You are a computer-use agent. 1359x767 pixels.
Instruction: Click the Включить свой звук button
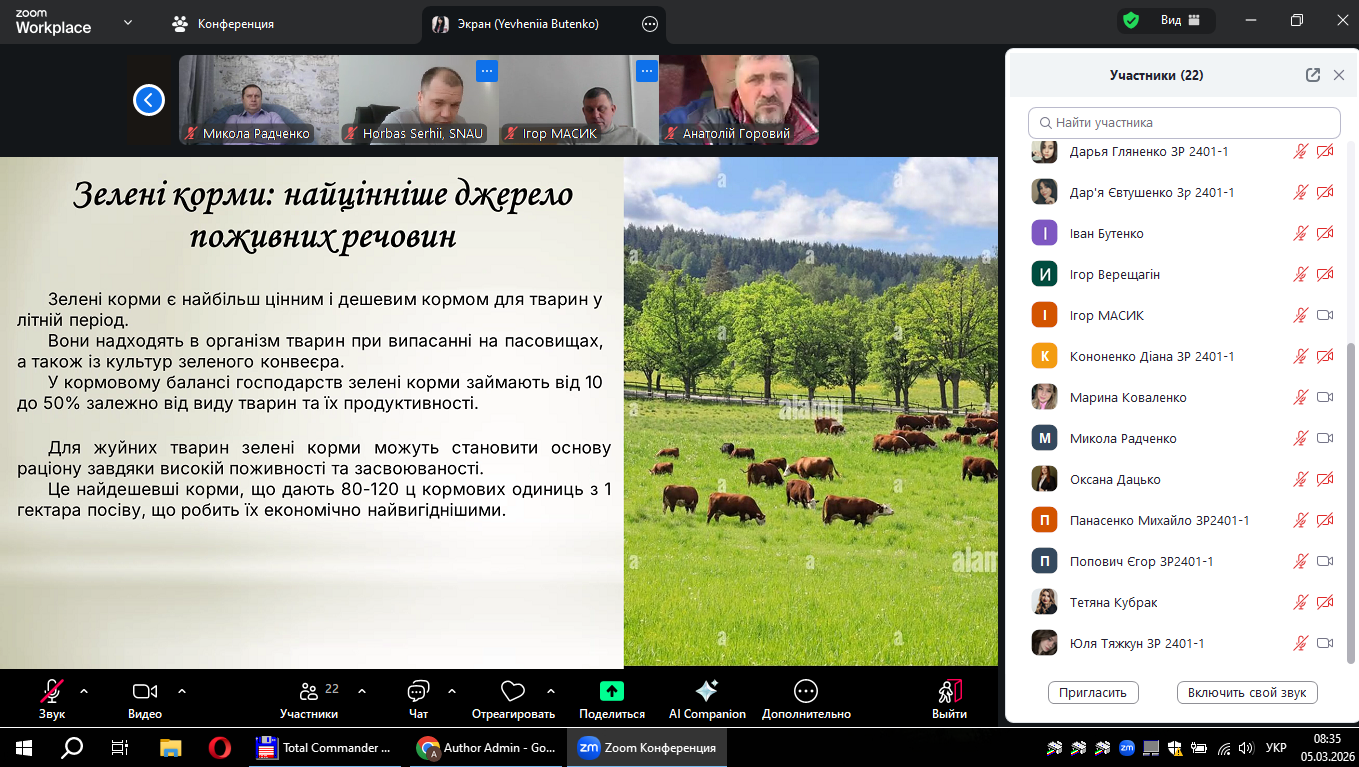1247,692
